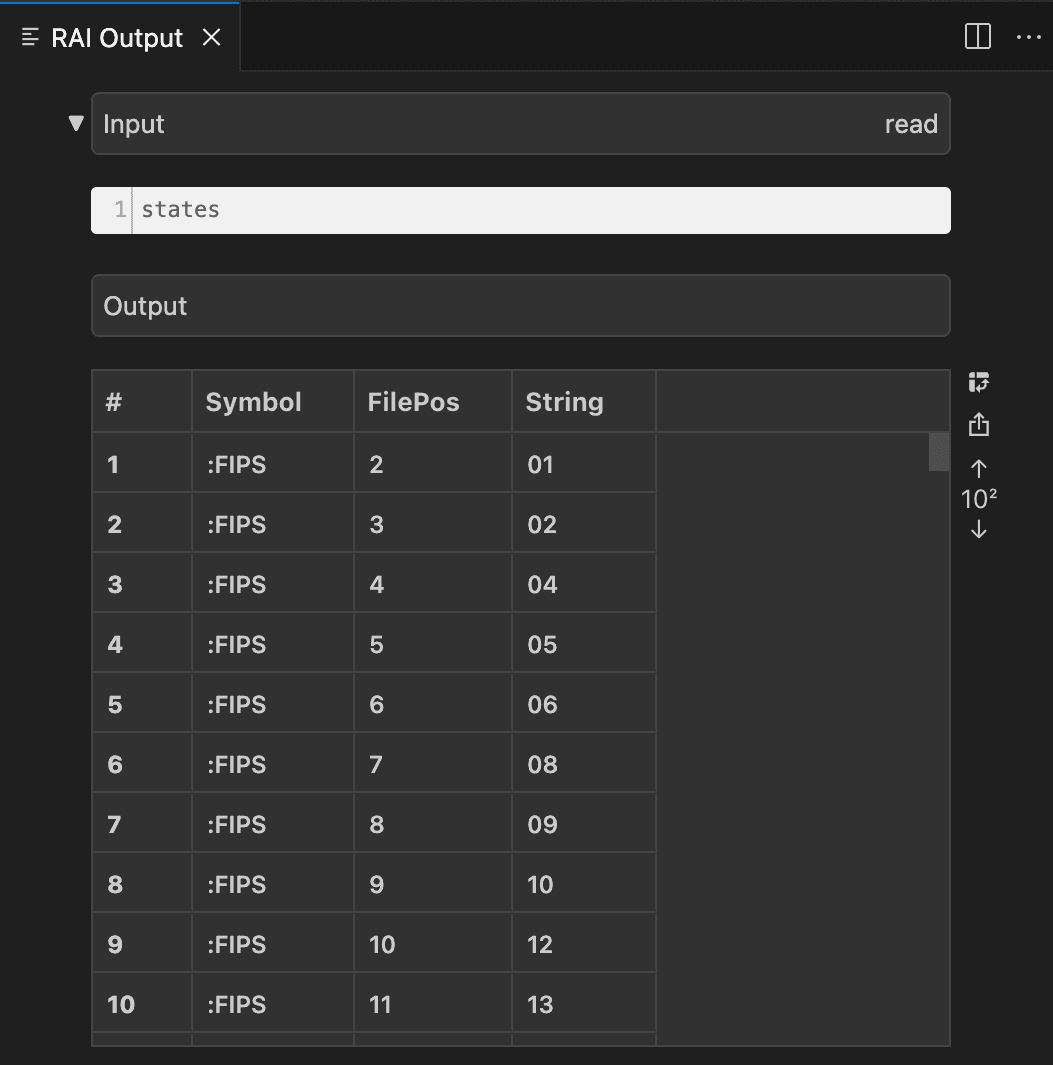Click the FilePos column header
This screenshot has height=1065, width=1053.
[433, 401]
